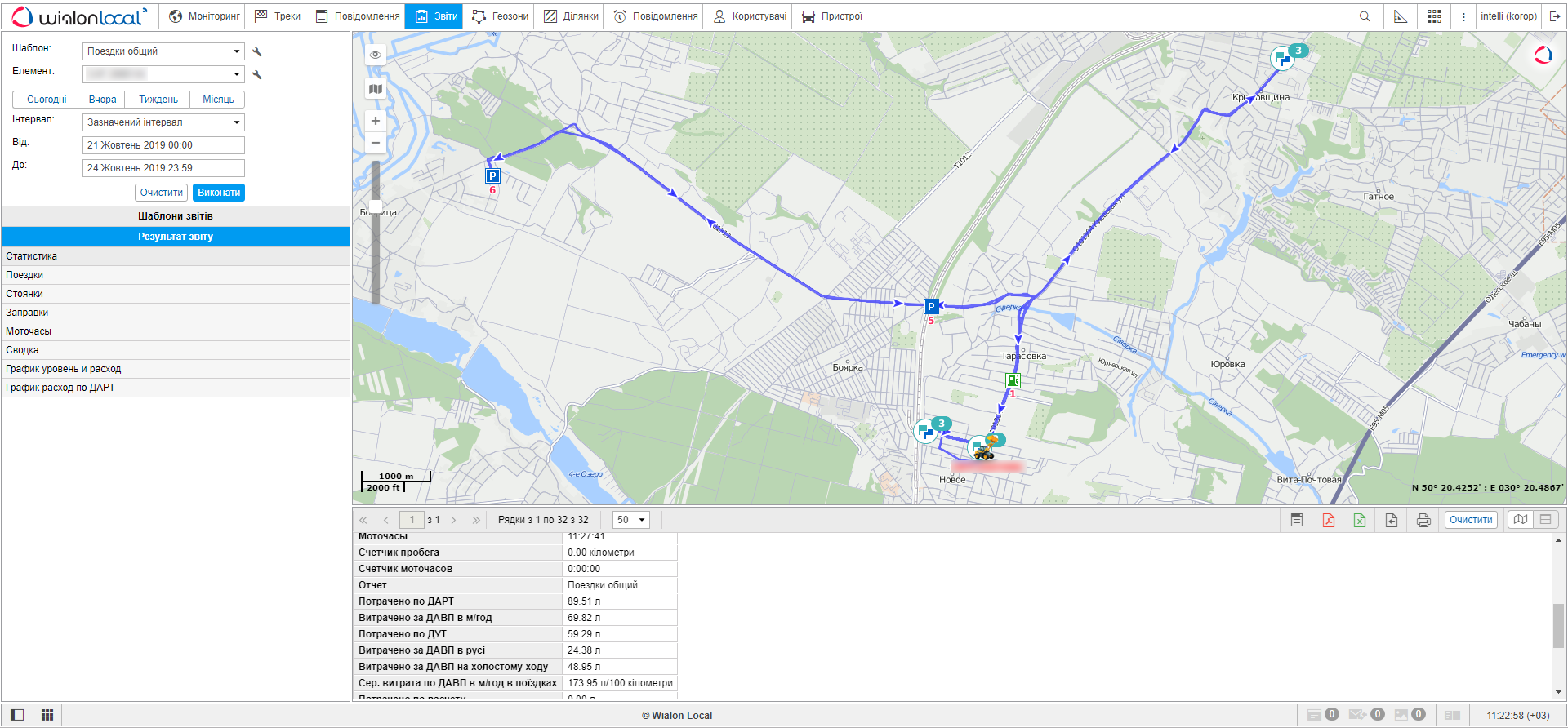Toggle left work area panel visibility

click(17, 715)
